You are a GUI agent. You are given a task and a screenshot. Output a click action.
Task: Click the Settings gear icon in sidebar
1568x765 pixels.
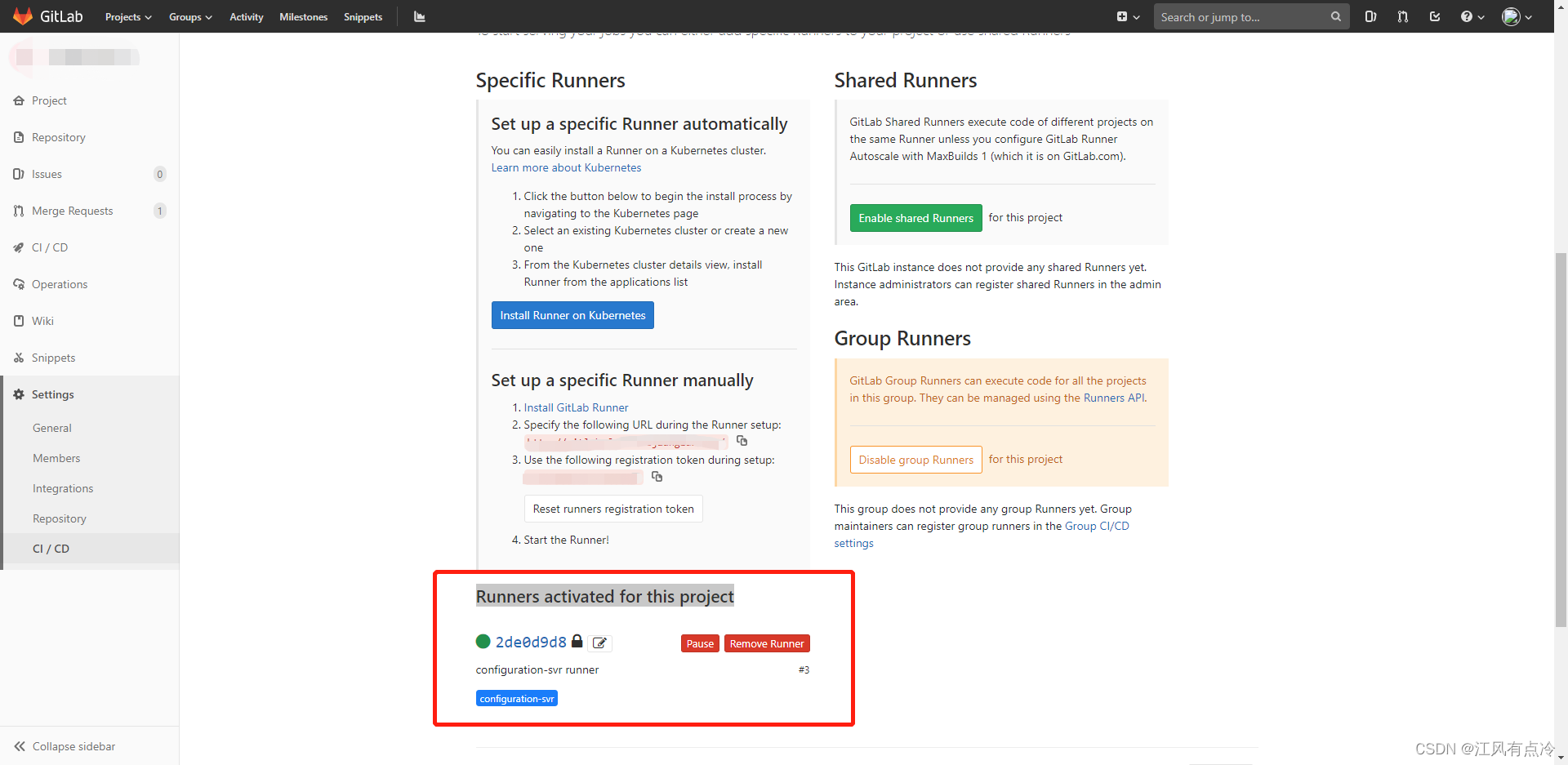click(x=19, y=394)
